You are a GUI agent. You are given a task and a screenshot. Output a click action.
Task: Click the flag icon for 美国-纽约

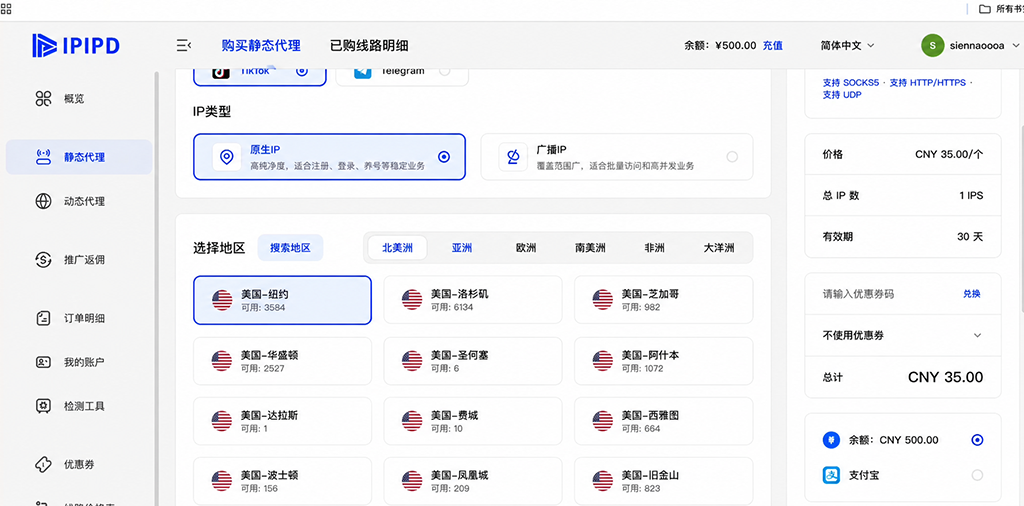(x=222, y=300)
